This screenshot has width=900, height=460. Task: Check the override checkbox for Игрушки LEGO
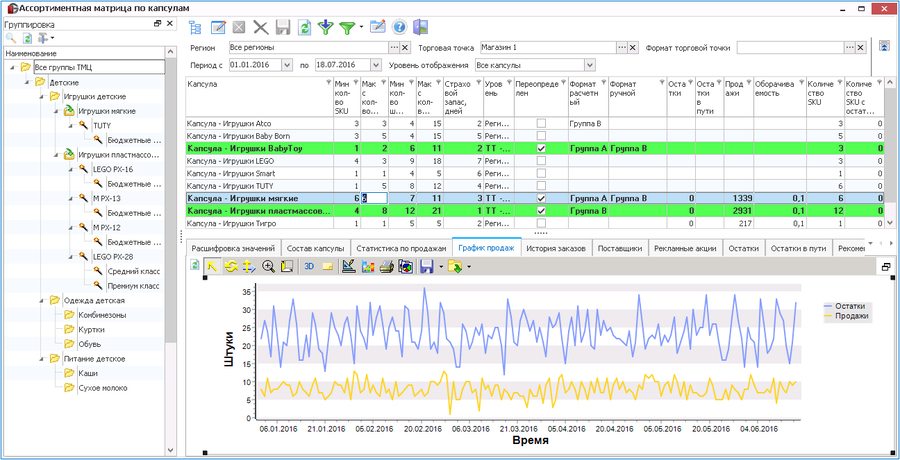tap(541, 161)
